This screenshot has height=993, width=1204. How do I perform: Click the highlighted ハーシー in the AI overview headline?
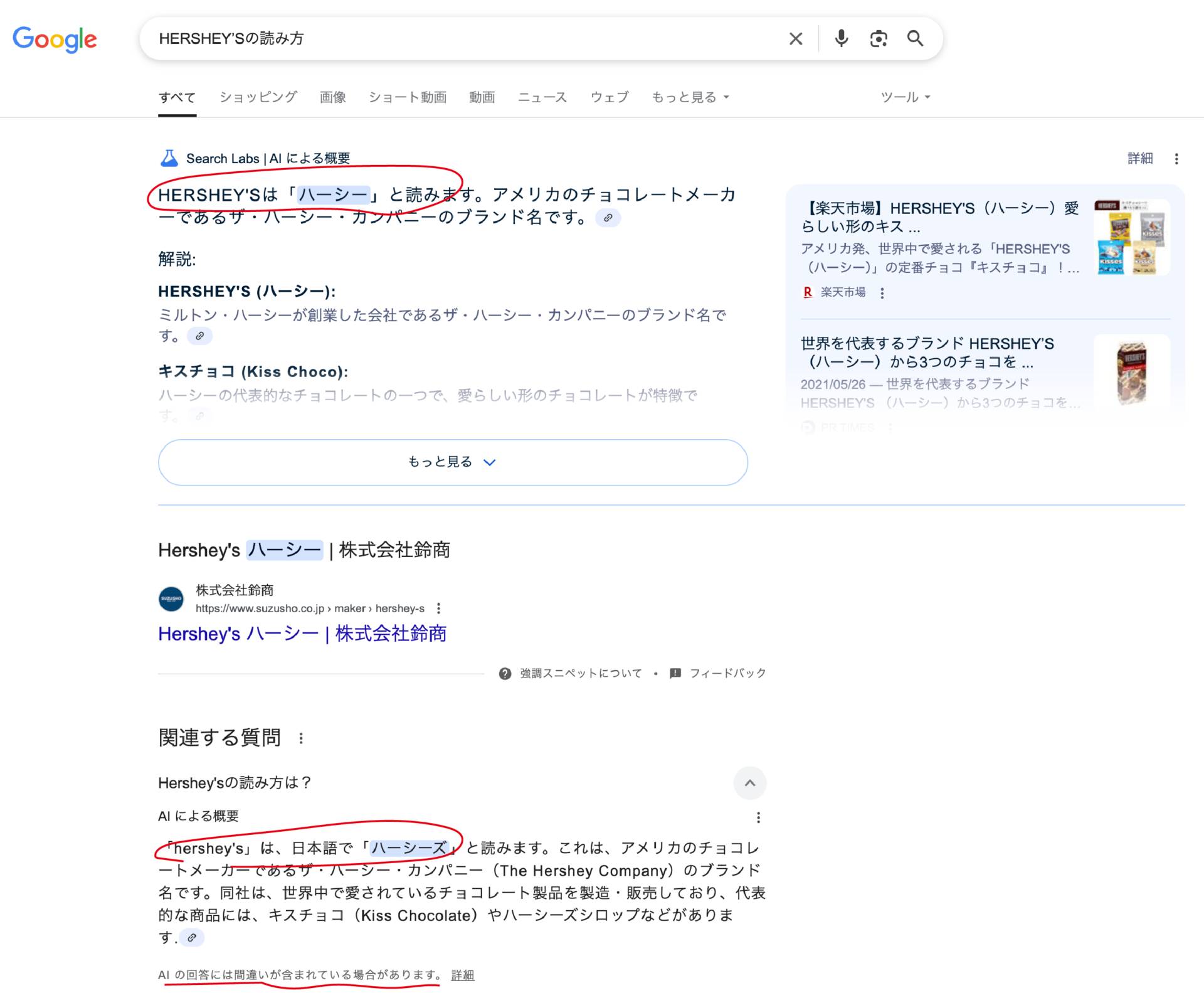coord(334,195)
